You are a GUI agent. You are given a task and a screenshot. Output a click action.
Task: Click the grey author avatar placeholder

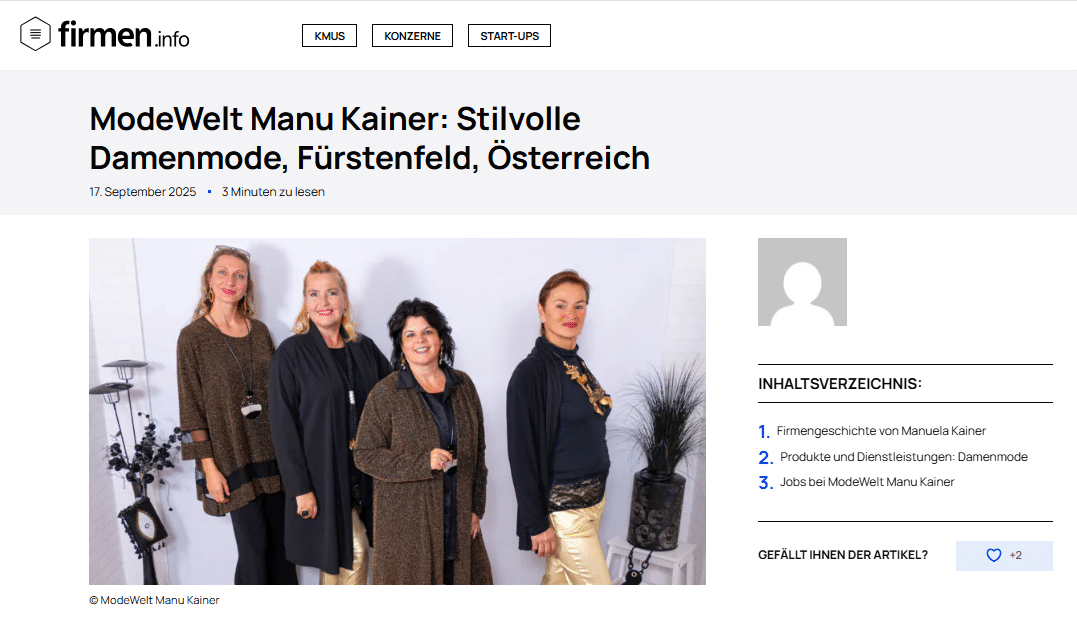(802, 282)
